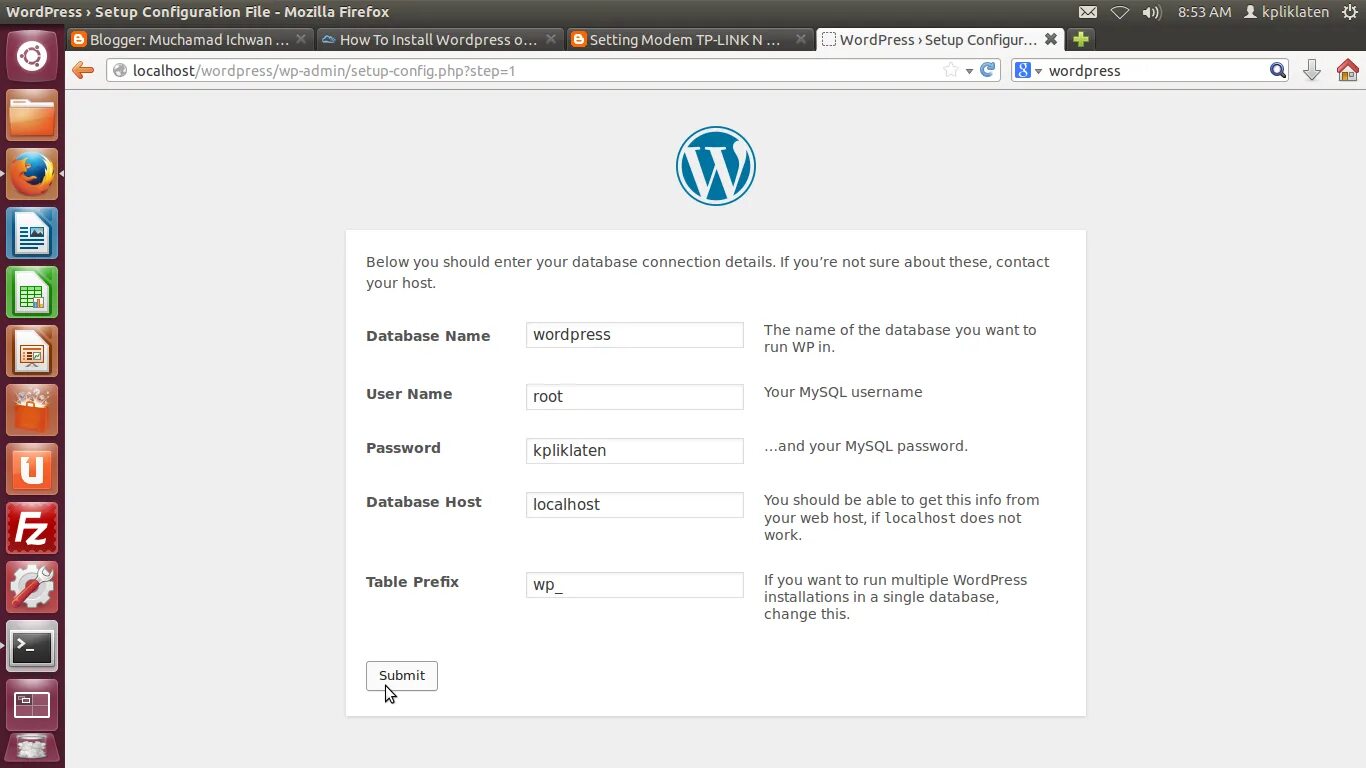Focus the Database Name field
The image size is (1366, 768).
tap(635, 335)
